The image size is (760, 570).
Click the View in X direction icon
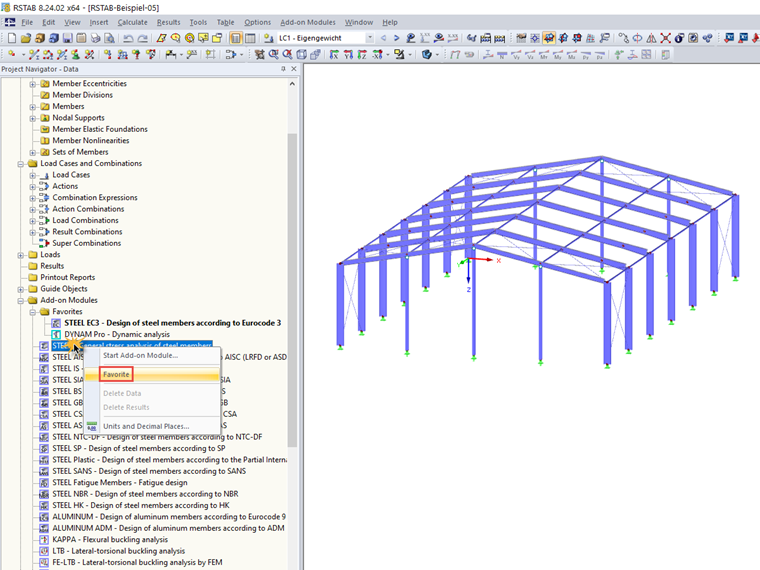(x=334, y=54)
